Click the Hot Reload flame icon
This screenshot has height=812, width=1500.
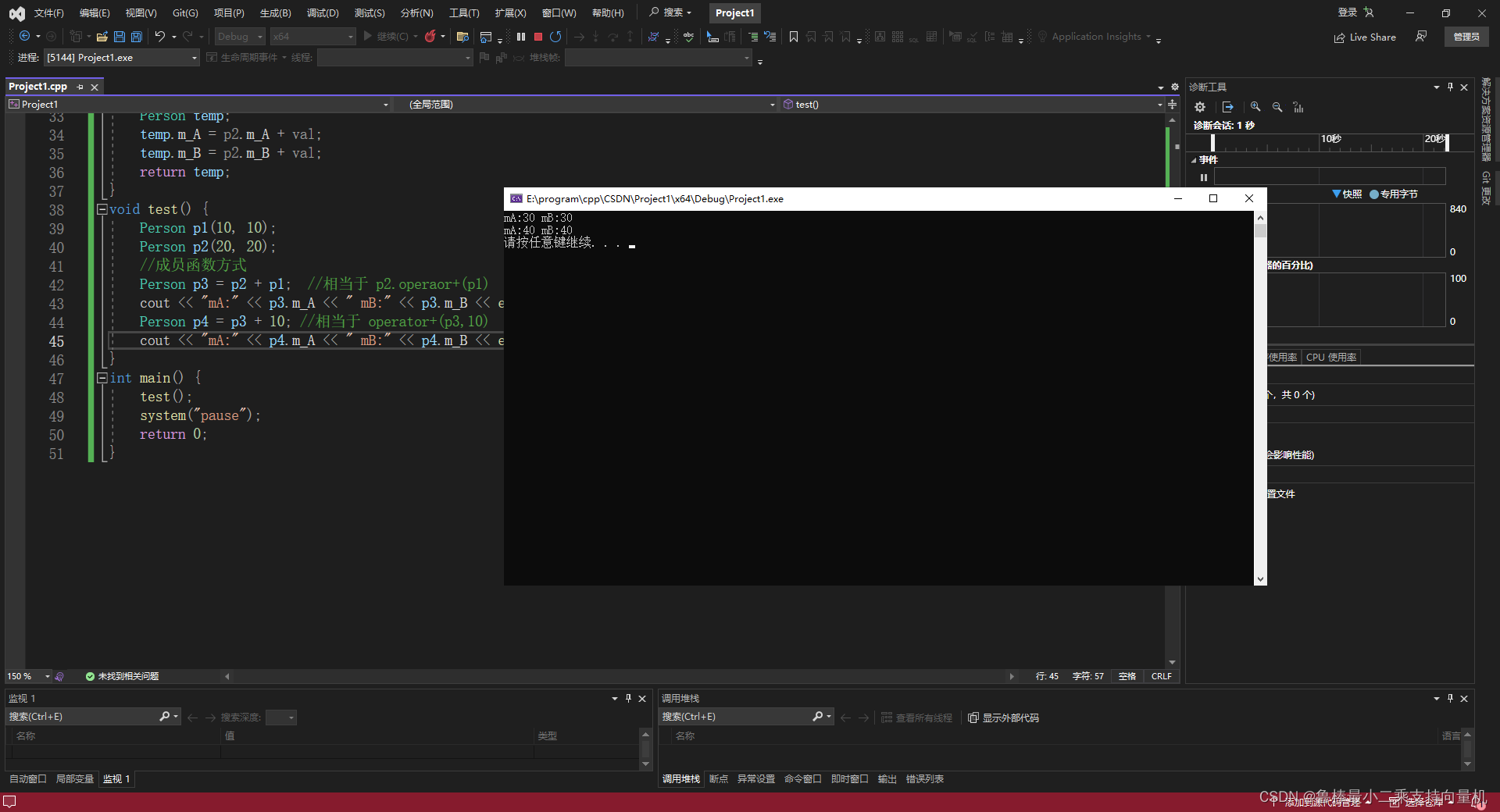tap(430, 37)
